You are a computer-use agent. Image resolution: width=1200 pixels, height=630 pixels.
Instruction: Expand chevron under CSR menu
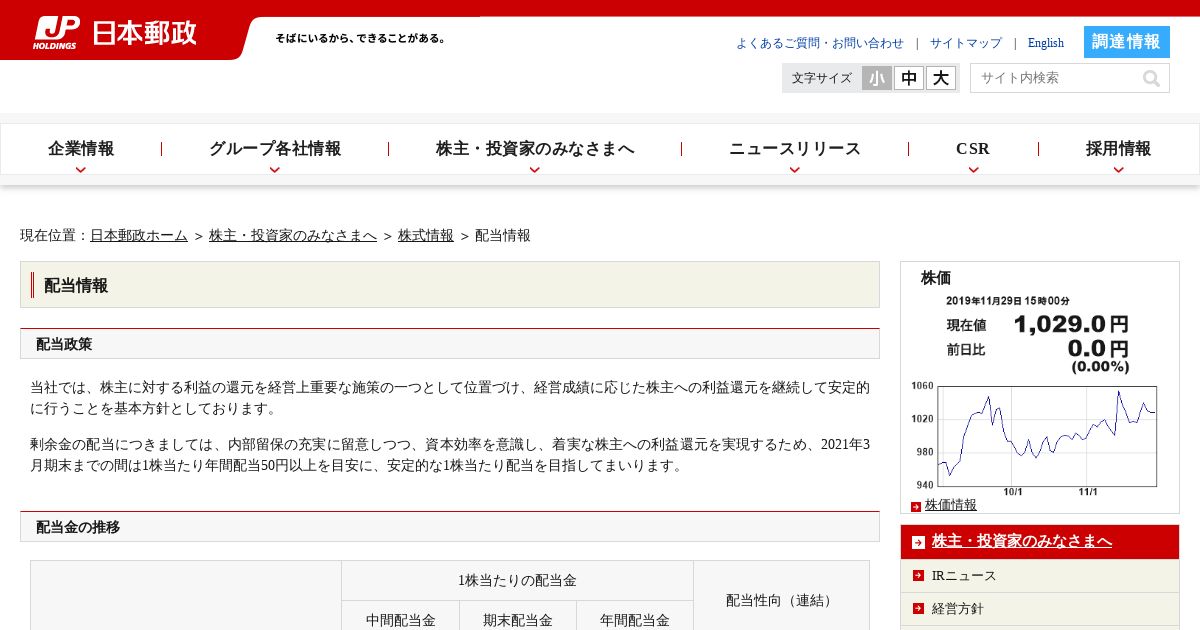point(973,169)
